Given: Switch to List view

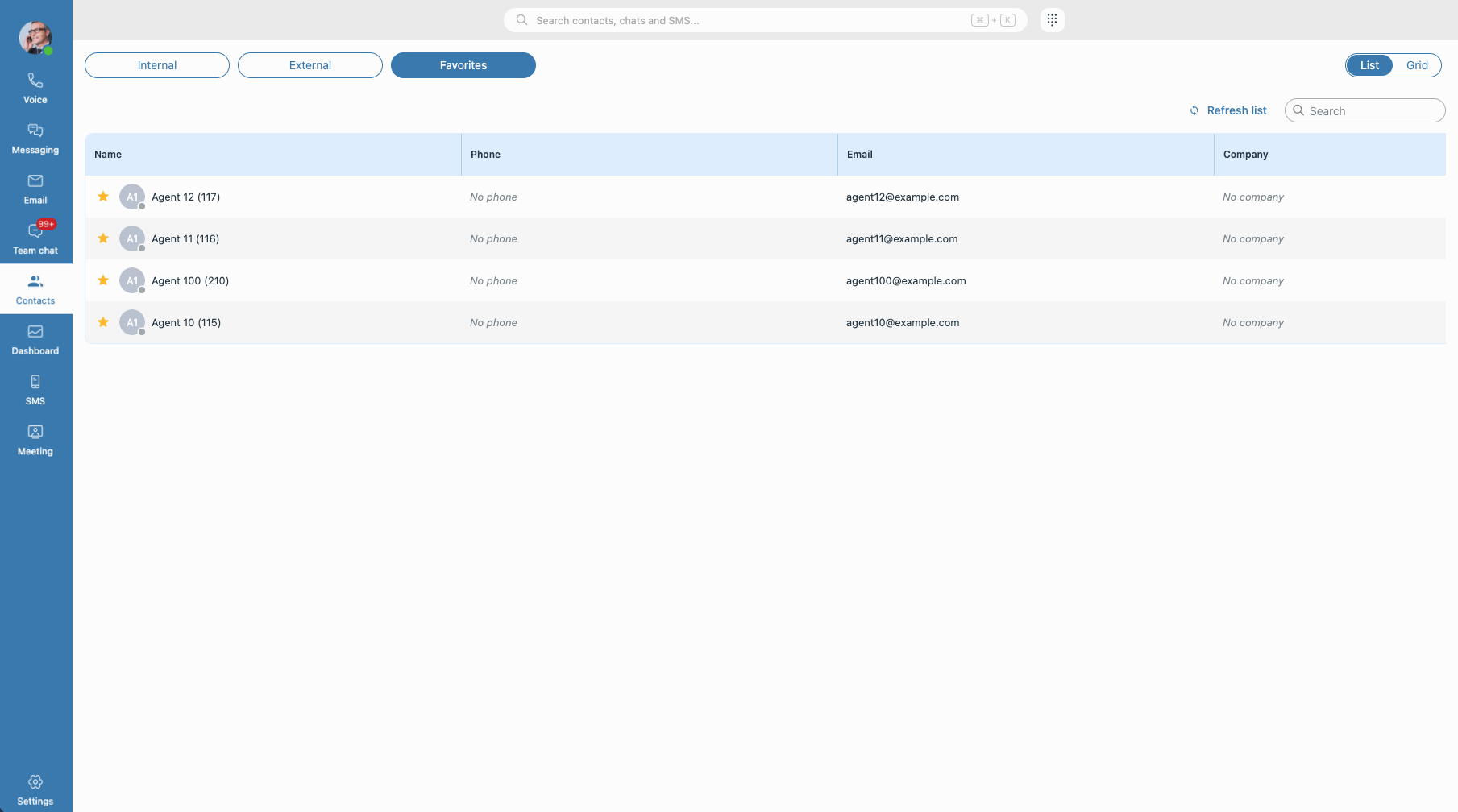Looking at the screenshot, I should [x=1369, y=65].
